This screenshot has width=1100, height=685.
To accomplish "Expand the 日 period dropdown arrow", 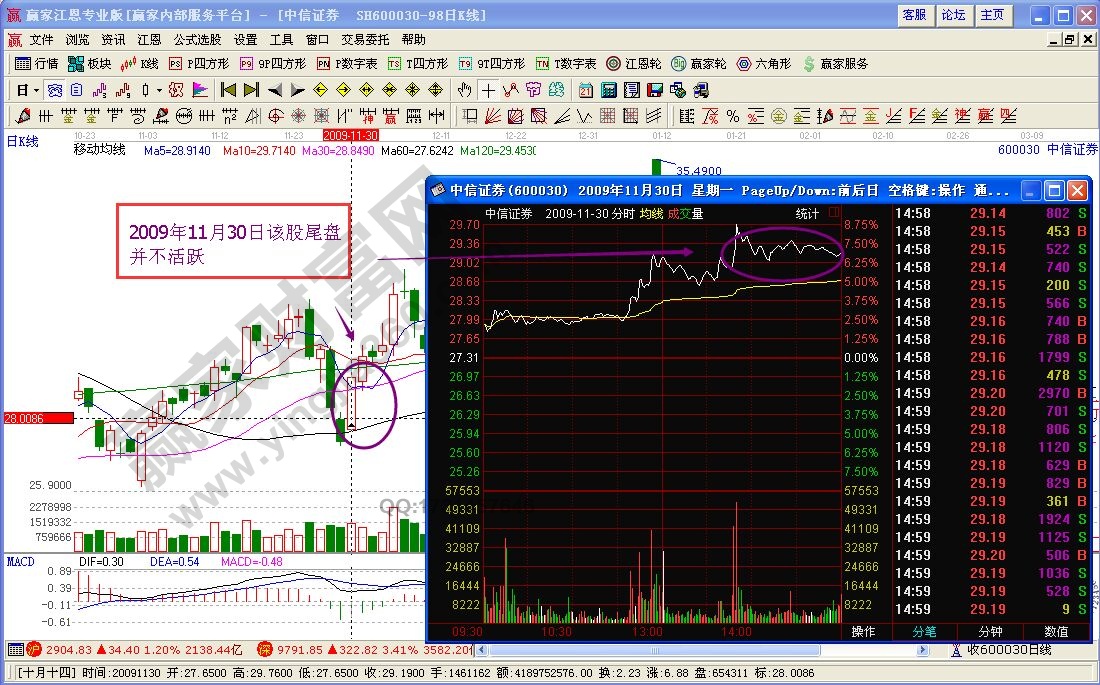I will coord(35,90).
